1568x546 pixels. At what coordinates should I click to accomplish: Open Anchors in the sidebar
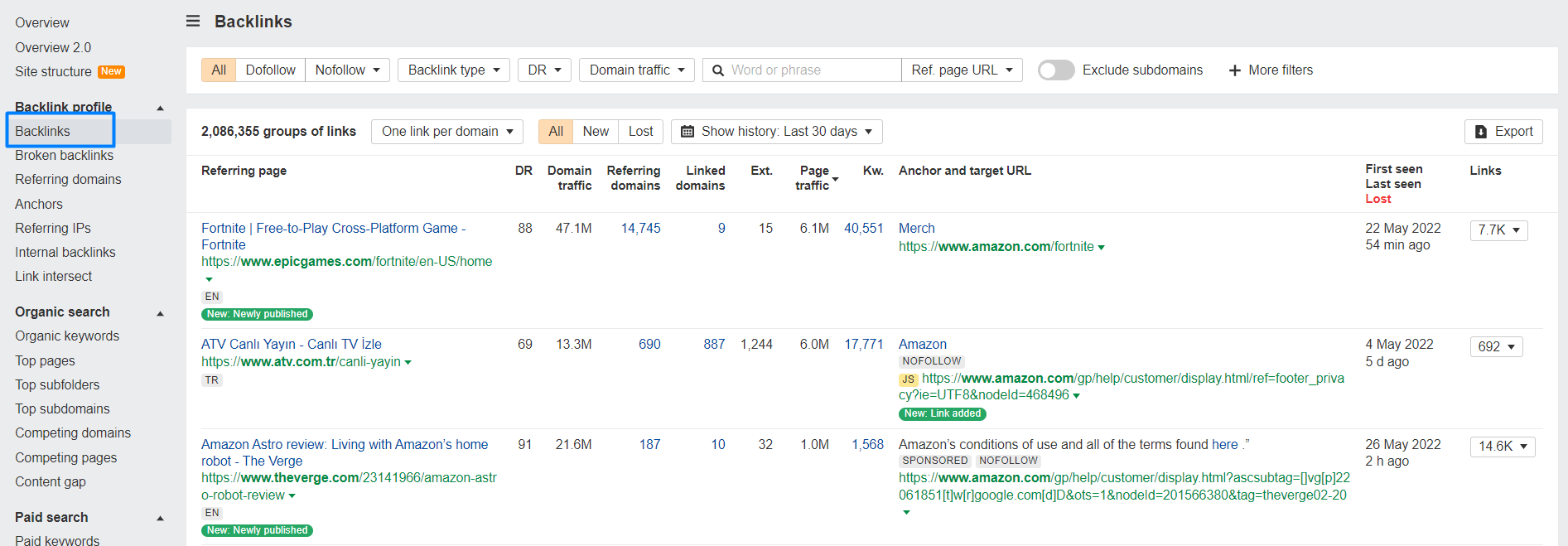tap(39, 204)
